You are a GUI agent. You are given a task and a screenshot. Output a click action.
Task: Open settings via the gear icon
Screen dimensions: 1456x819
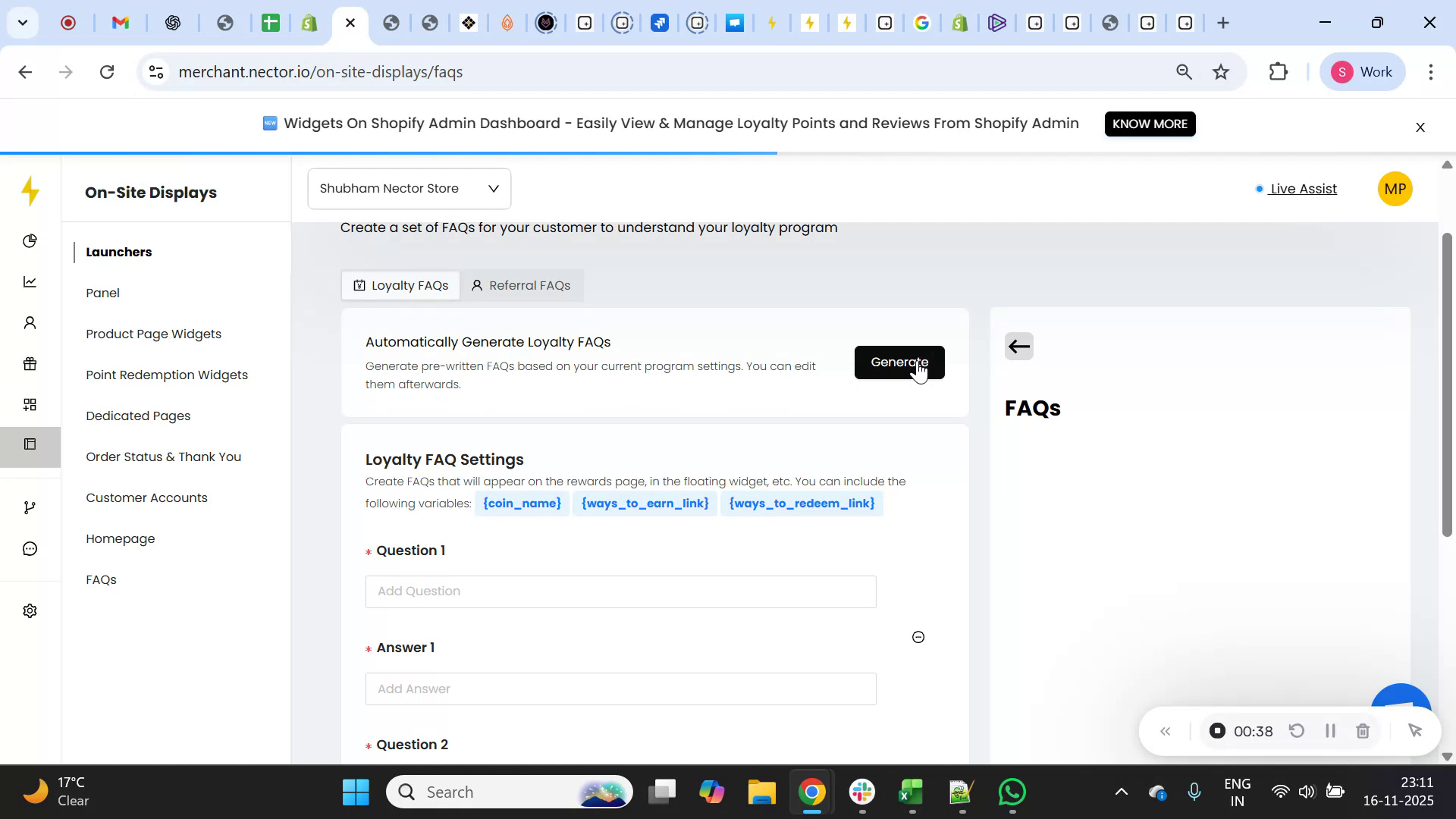coord(30,610)
